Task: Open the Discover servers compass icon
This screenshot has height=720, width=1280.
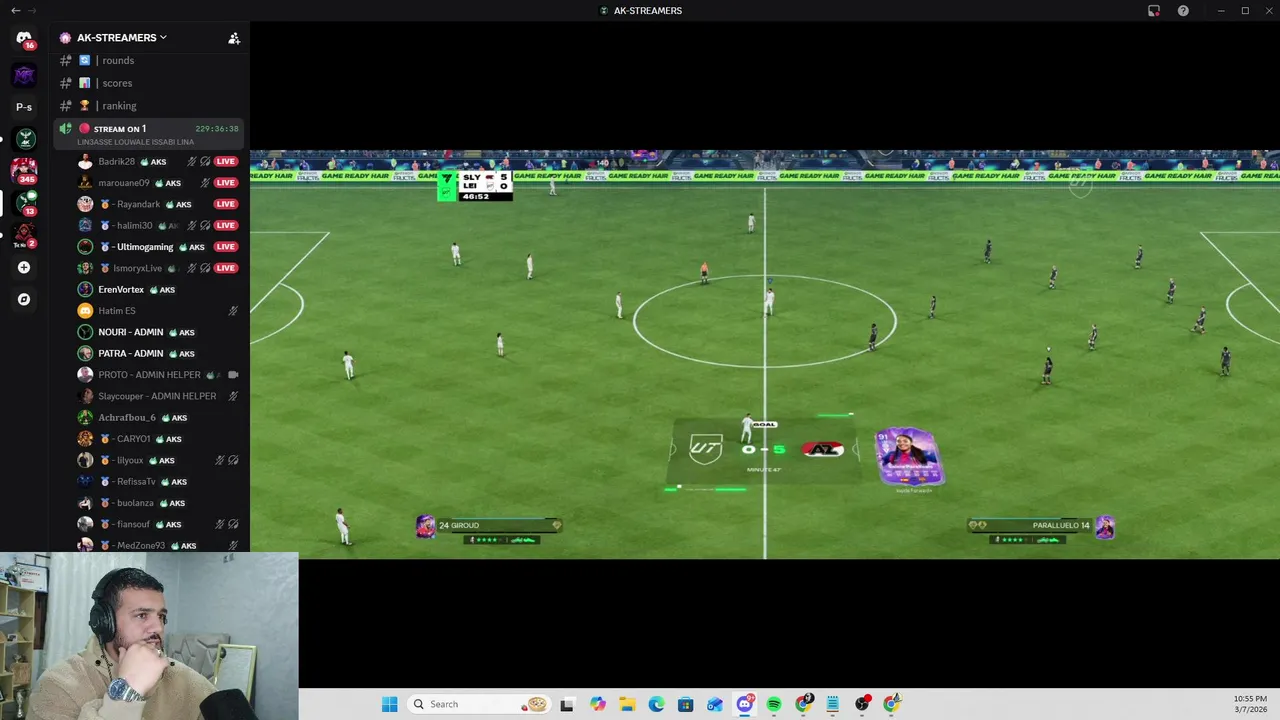Action: pyautogui.click(x=24, y=299)
